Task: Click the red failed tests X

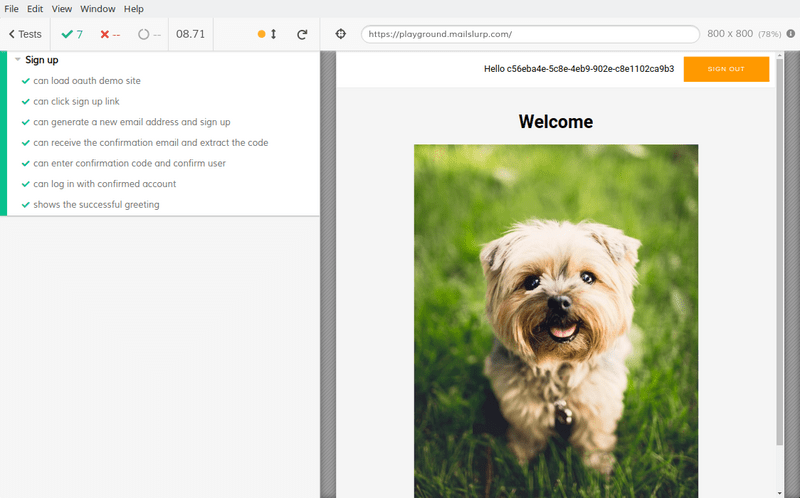Action: click(x=106, y=34)
